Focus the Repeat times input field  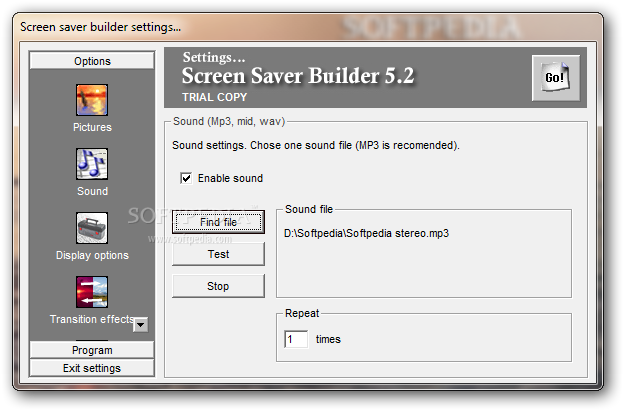[x=296, y=339]
